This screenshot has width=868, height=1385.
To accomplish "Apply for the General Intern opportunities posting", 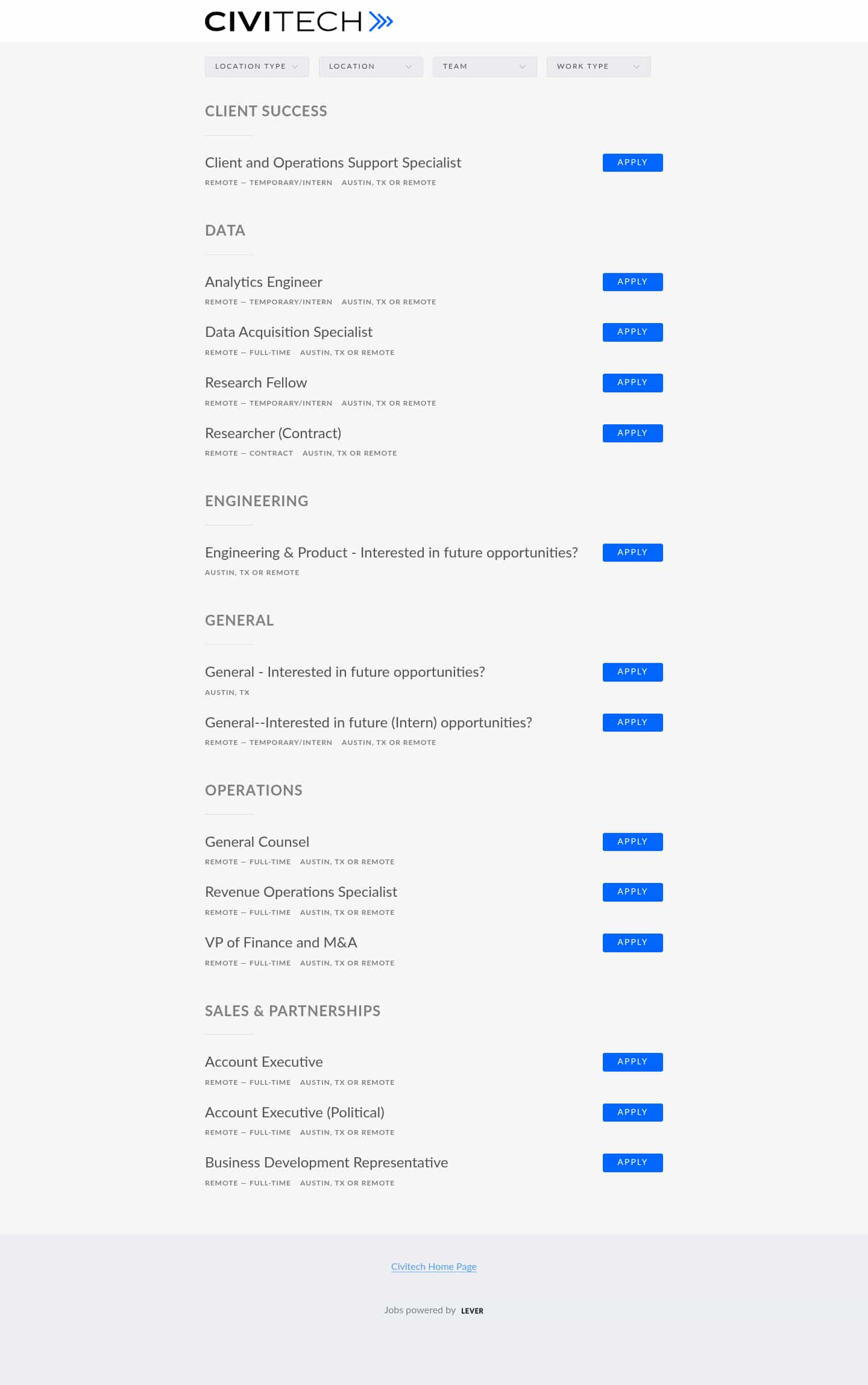I will pyautogui.click(x=632, y=723).
